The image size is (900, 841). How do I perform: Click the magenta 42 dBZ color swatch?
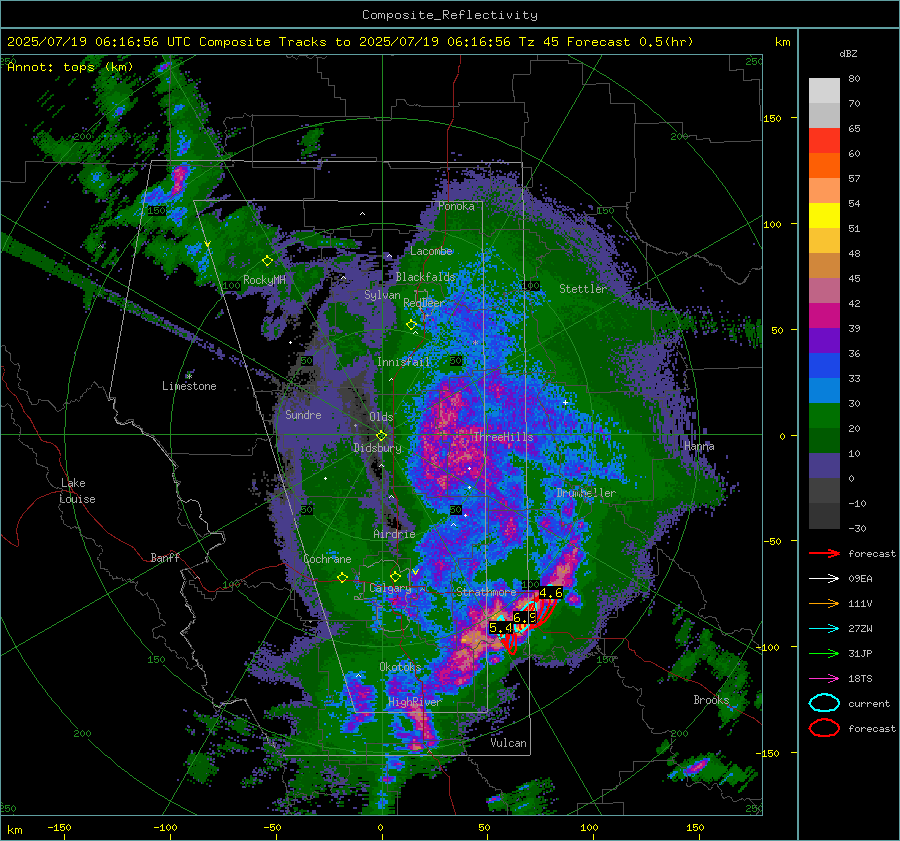[x=824, y=316]
